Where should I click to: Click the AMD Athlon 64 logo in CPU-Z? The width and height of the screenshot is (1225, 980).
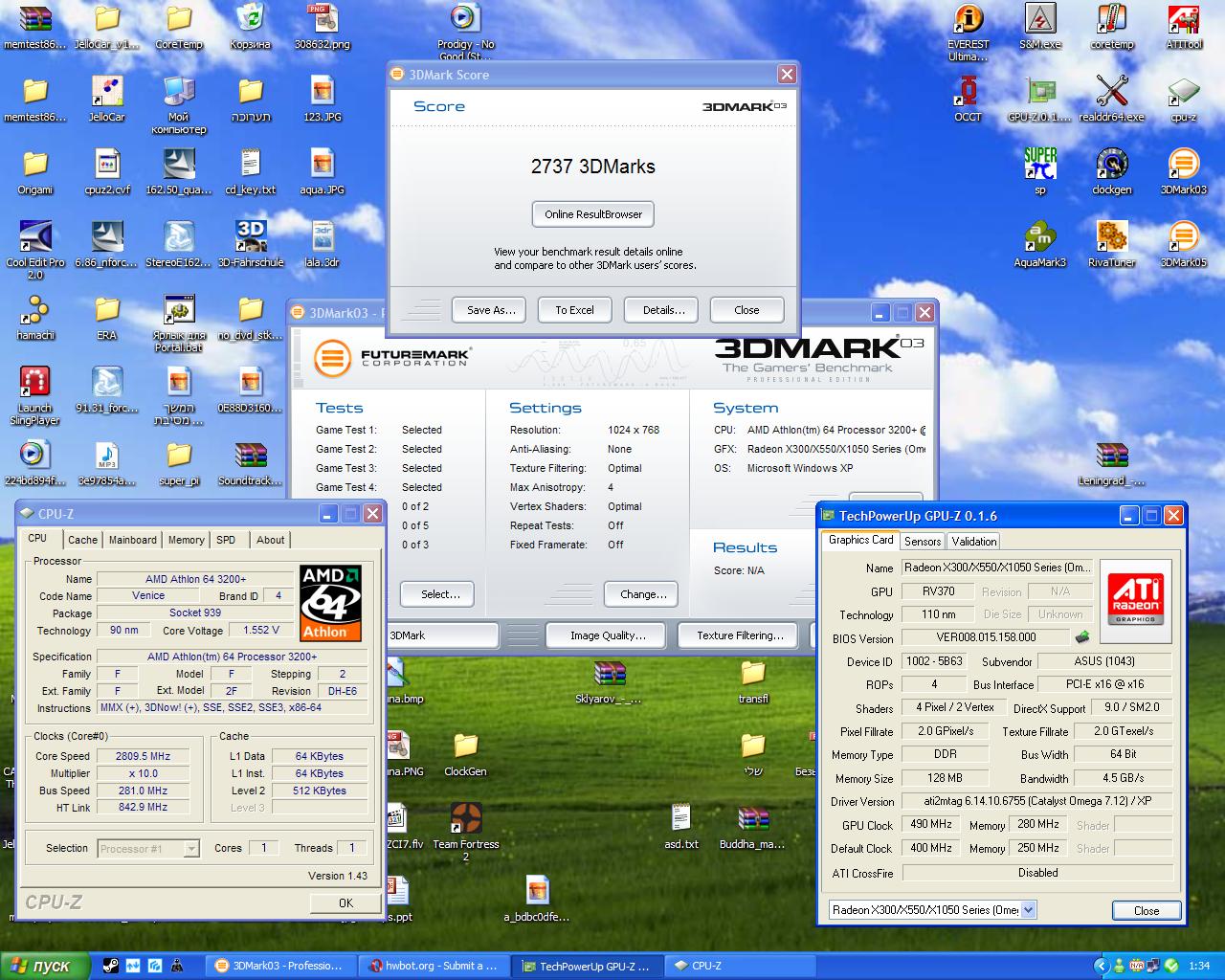(x=331, y=602)
